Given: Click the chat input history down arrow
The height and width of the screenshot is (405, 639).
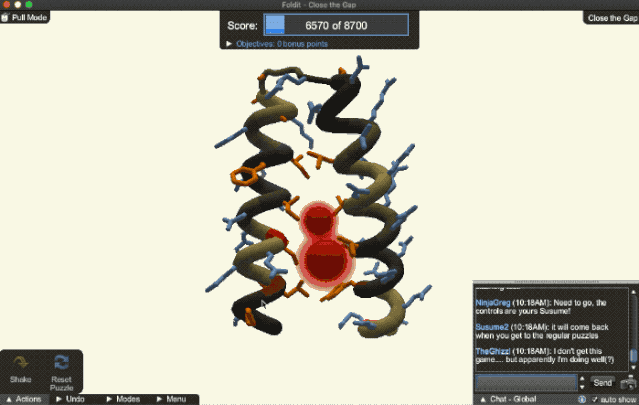Looking at the screenshot, I should [582, 387].
